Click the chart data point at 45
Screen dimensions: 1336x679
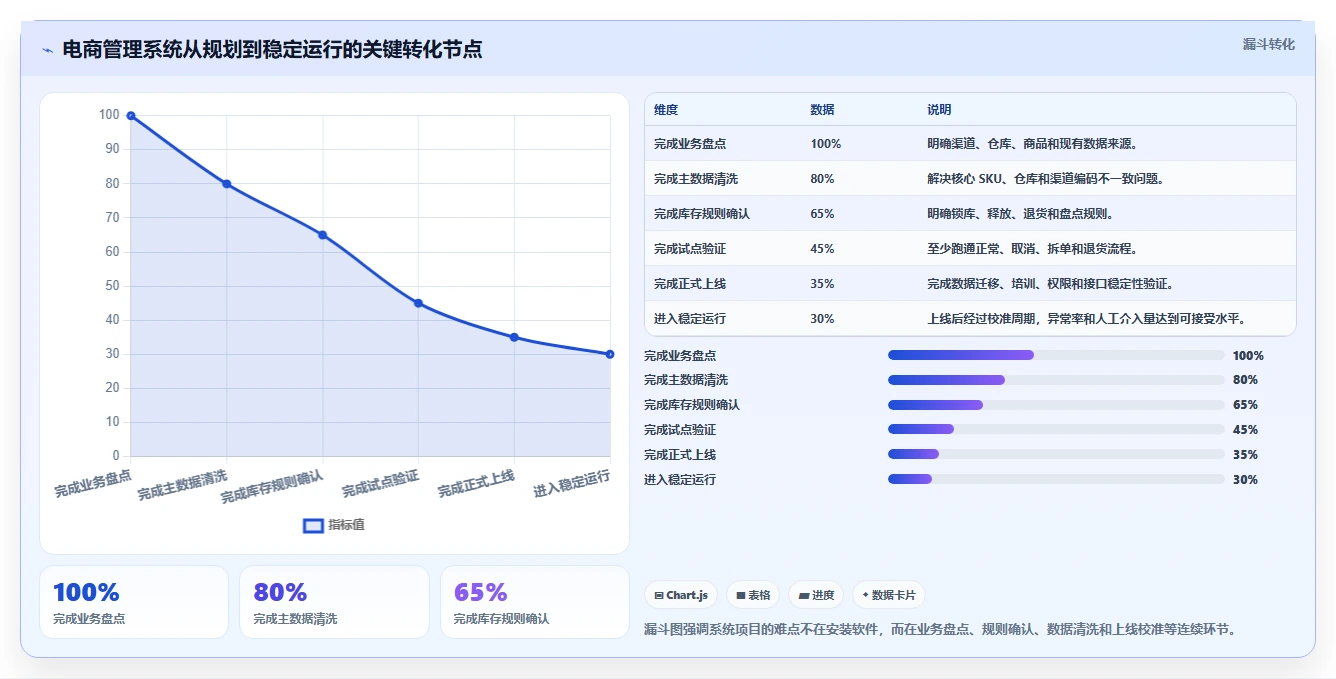pyautogui.click(x=418, y=303)
